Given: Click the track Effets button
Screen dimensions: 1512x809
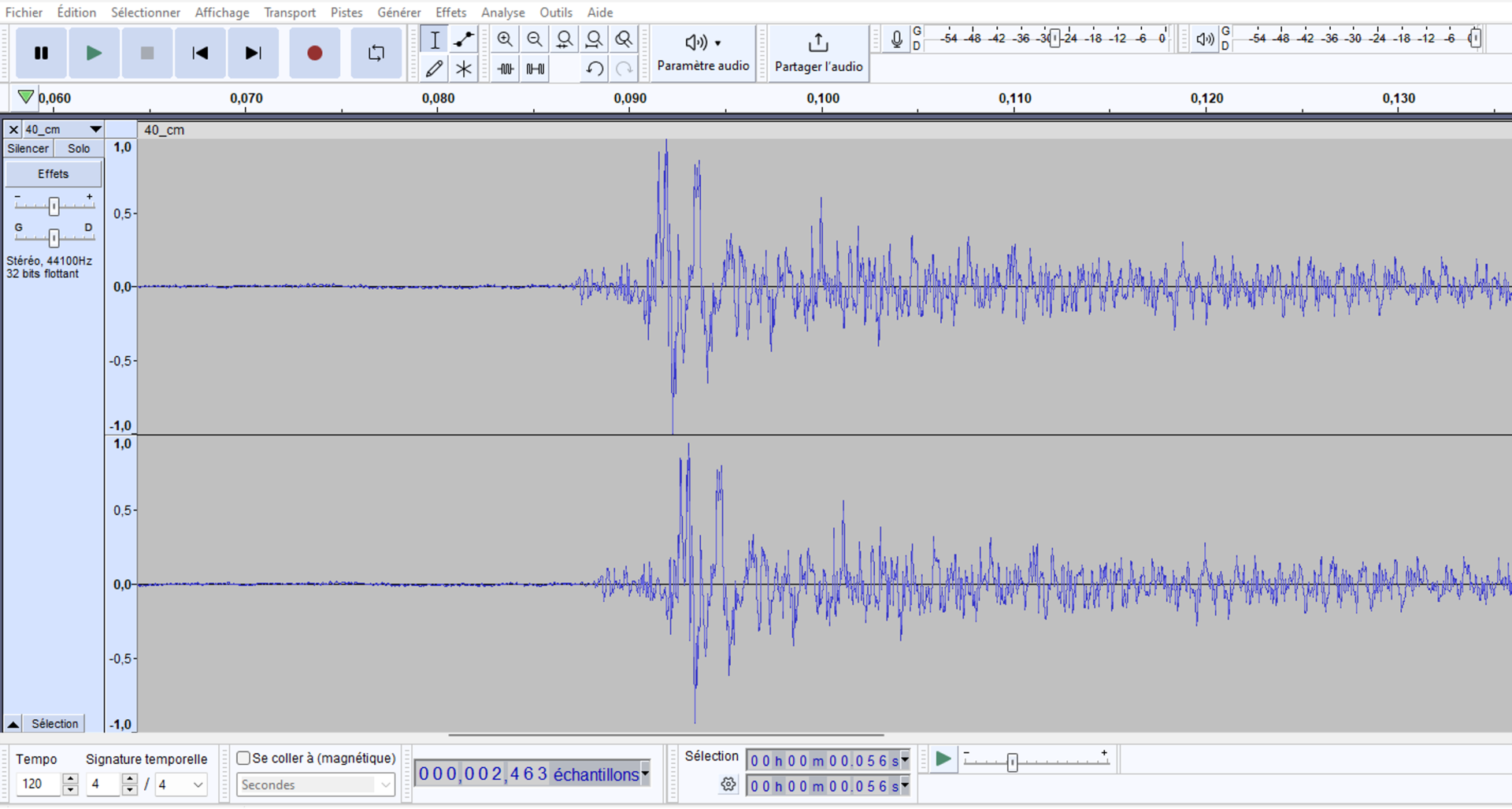Looking at the screenshot, I should [x=54, y=174].
